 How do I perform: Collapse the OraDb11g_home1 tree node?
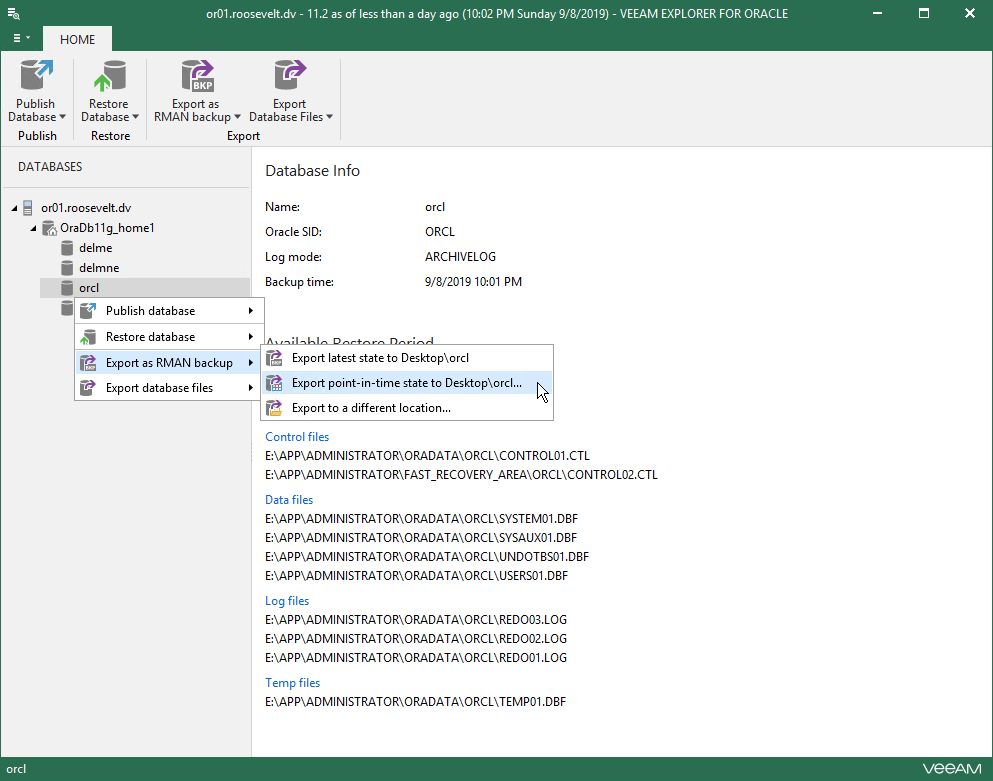(x=33, y=229)
